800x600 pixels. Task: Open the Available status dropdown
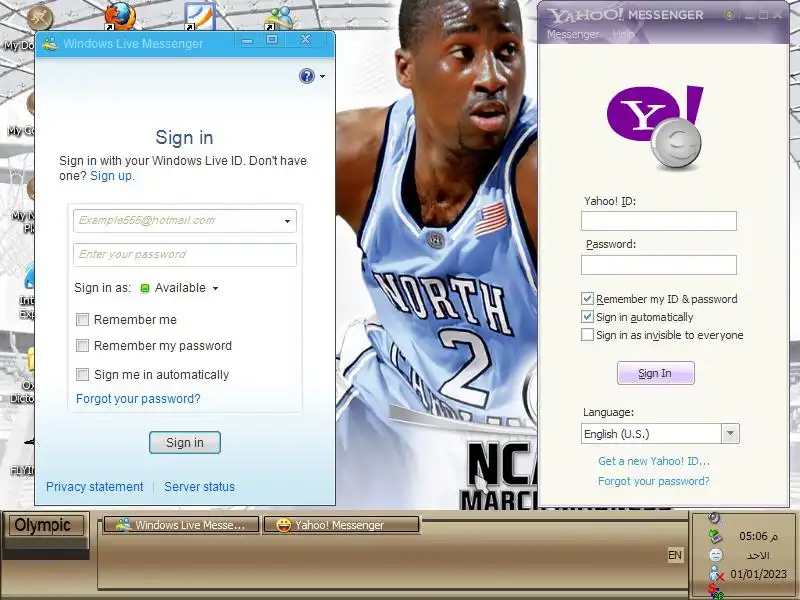point(215,288)
